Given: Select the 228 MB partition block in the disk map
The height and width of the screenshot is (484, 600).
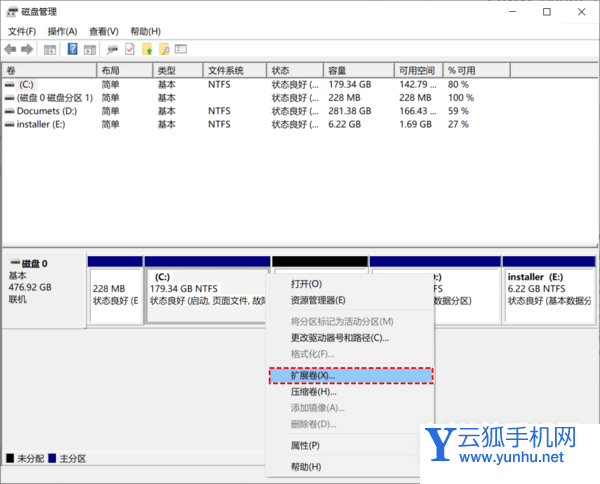Looking at the screenshot, I should 115,291.
